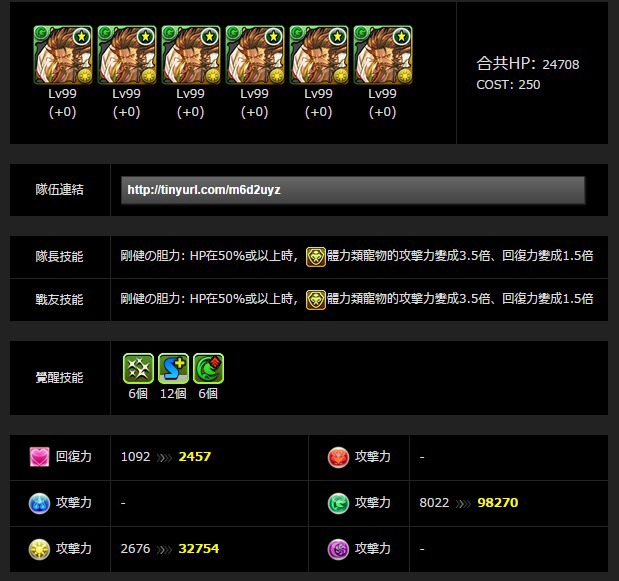Screen dimensions: 619x581
Task: Click the team link URL field
Action: [x=353, y=190]
